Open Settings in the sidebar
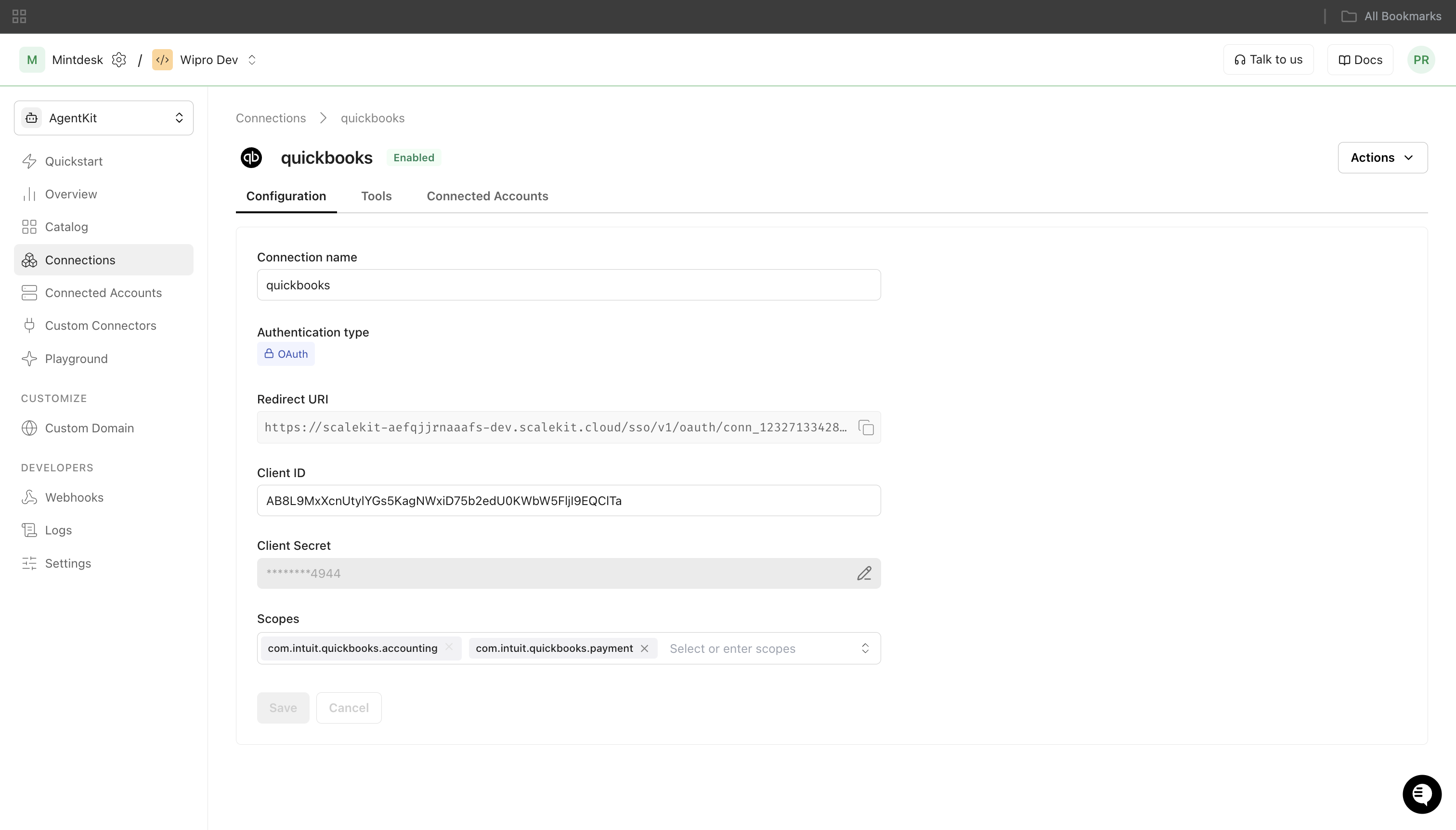The image size is (1456, 830). point(104,563)
